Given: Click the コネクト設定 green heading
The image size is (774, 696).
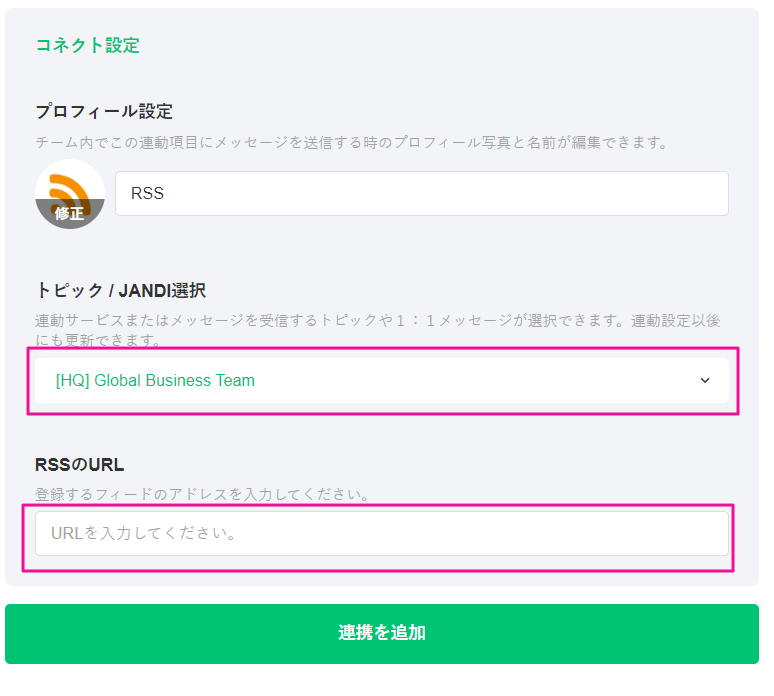Looking at the screenshot, I should click(x=87, y=45).
